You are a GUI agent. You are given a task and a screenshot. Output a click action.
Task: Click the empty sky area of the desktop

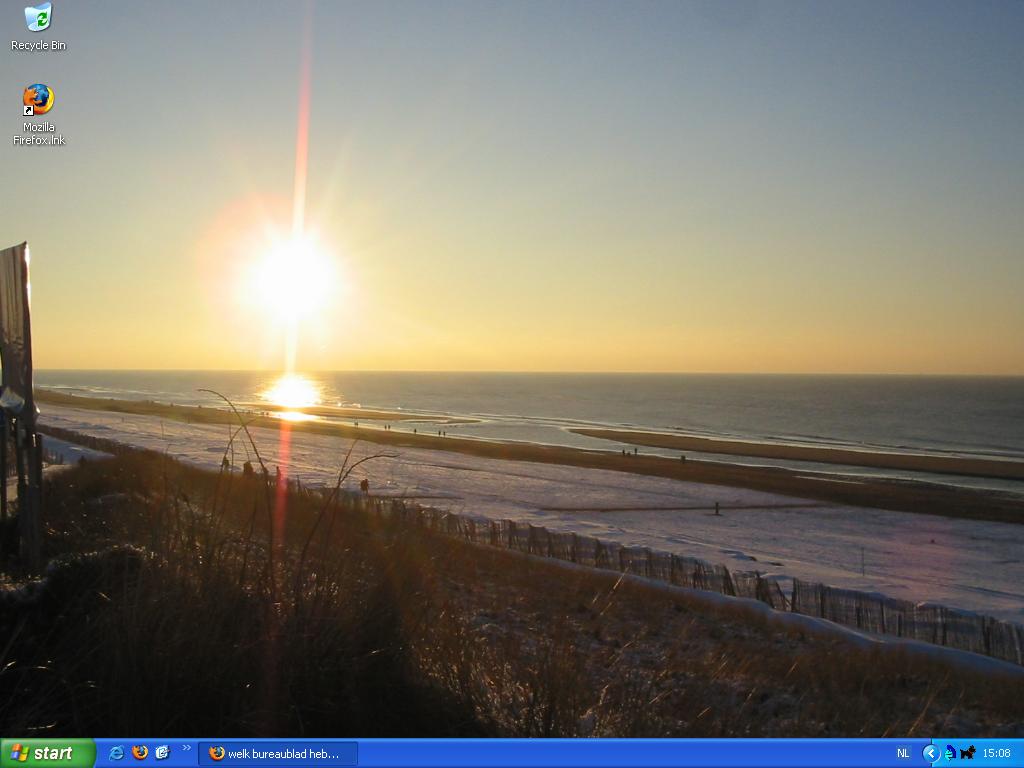click(x=650, y=150)
